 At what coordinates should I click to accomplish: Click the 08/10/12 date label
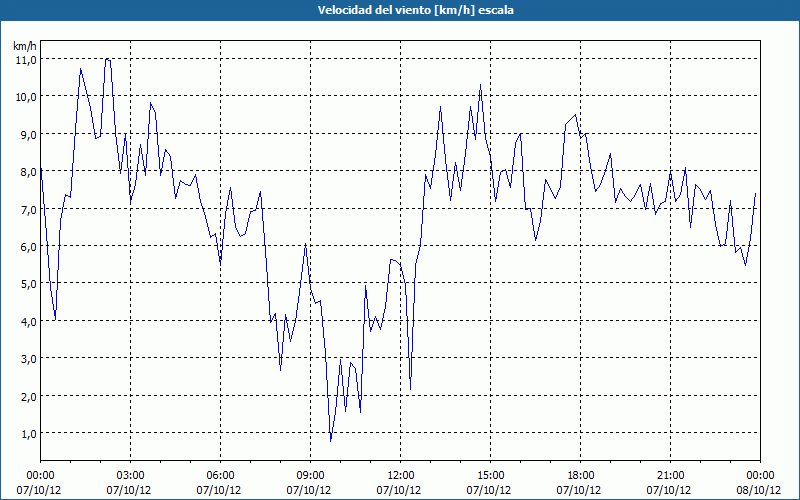tap(759, 490)
